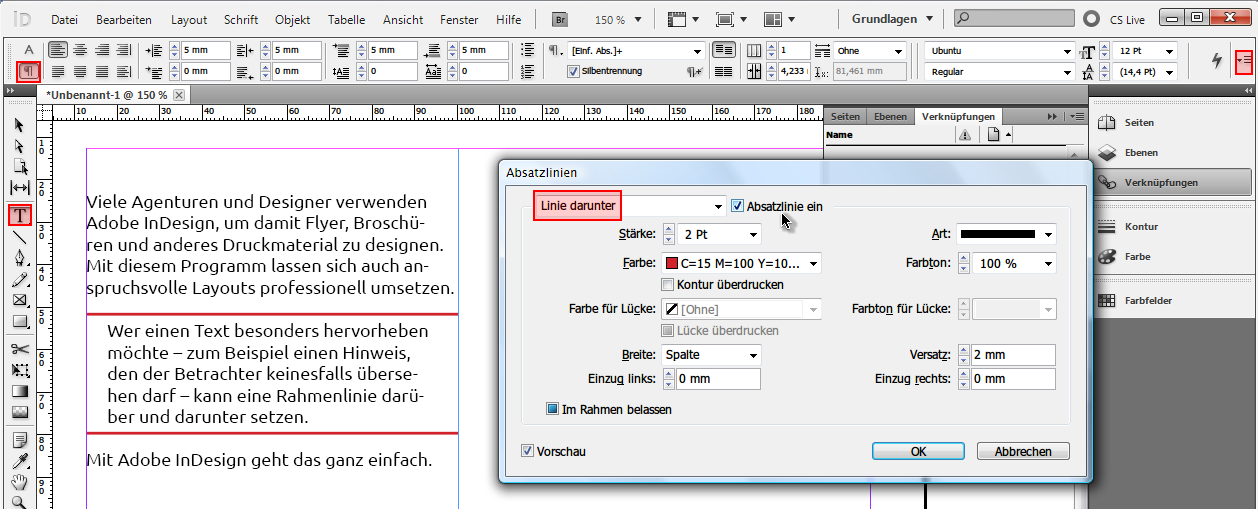Switch to the Ebenen panel tab
This screenshot has width=1258, height=509.
coord(891,117)
